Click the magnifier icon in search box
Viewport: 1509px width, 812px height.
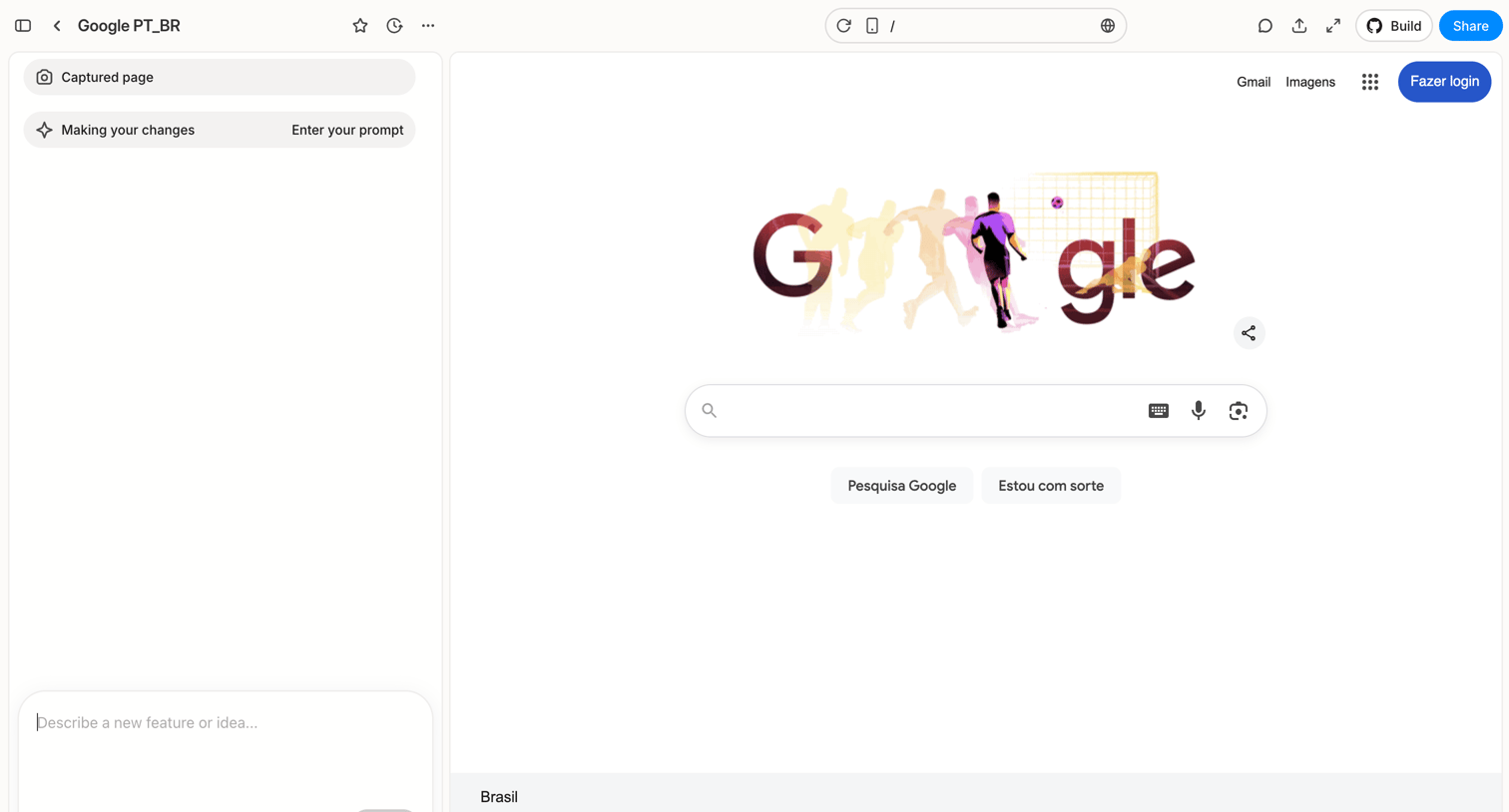pos(710,411)
